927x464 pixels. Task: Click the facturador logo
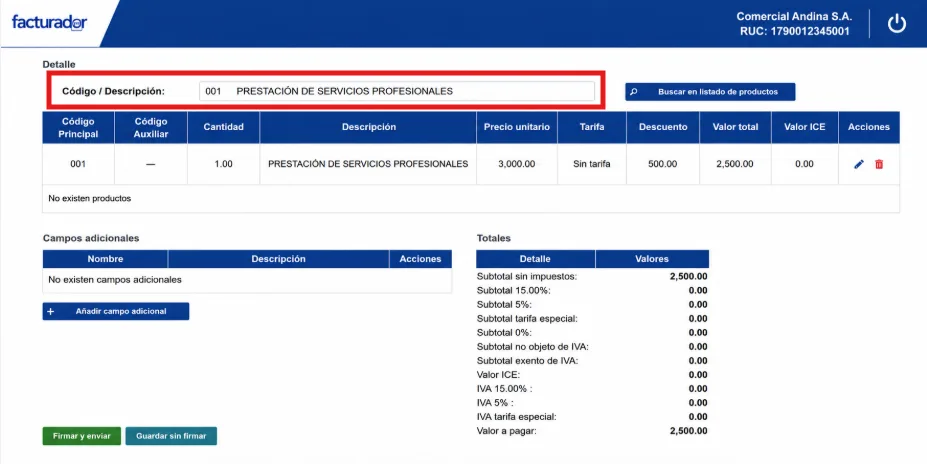[x=50, y=22]
